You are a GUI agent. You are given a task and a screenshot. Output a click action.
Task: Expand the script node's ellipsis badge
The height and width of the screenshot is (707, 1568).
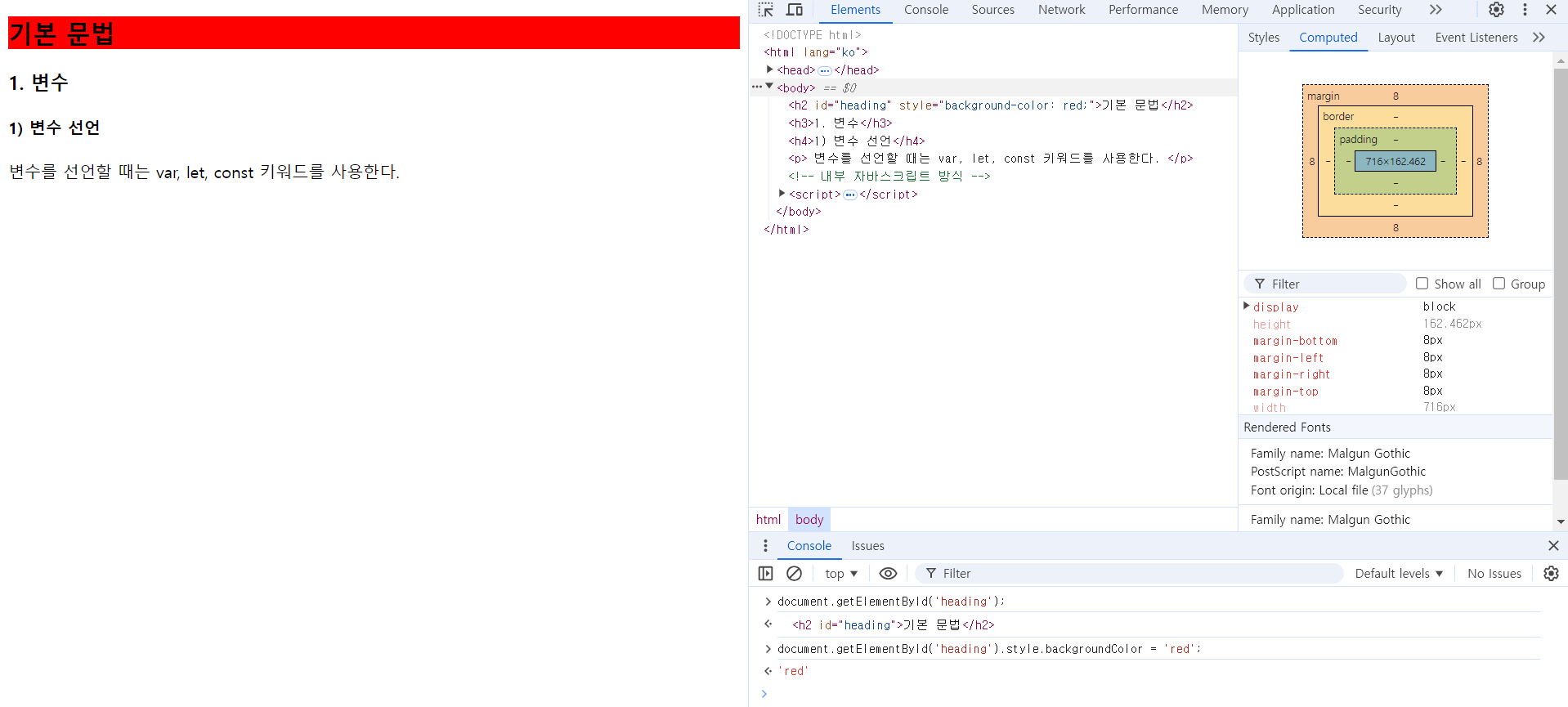[850, 195]
